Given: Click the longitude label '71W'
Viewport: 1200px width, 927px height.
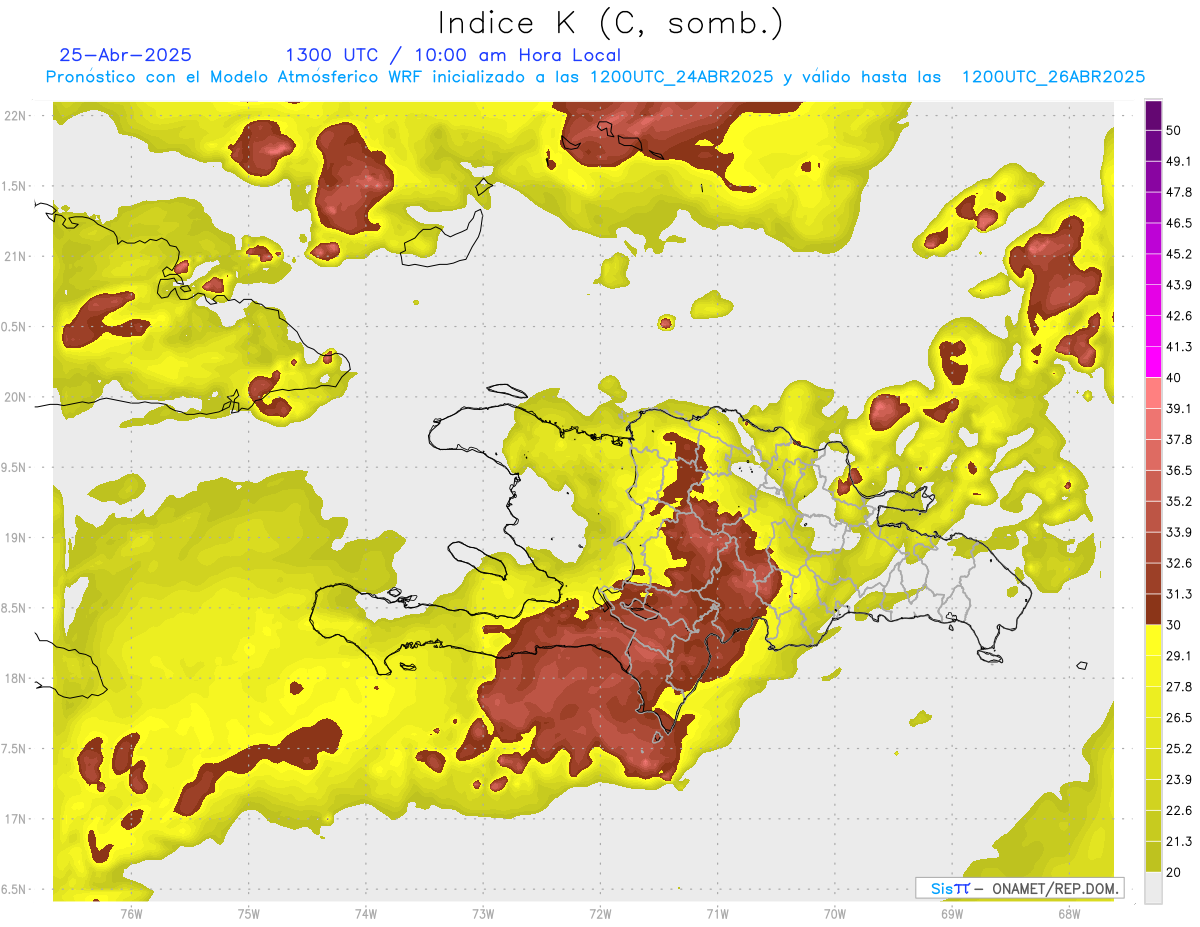Looking at the screenshot, I should click(717, 914).
